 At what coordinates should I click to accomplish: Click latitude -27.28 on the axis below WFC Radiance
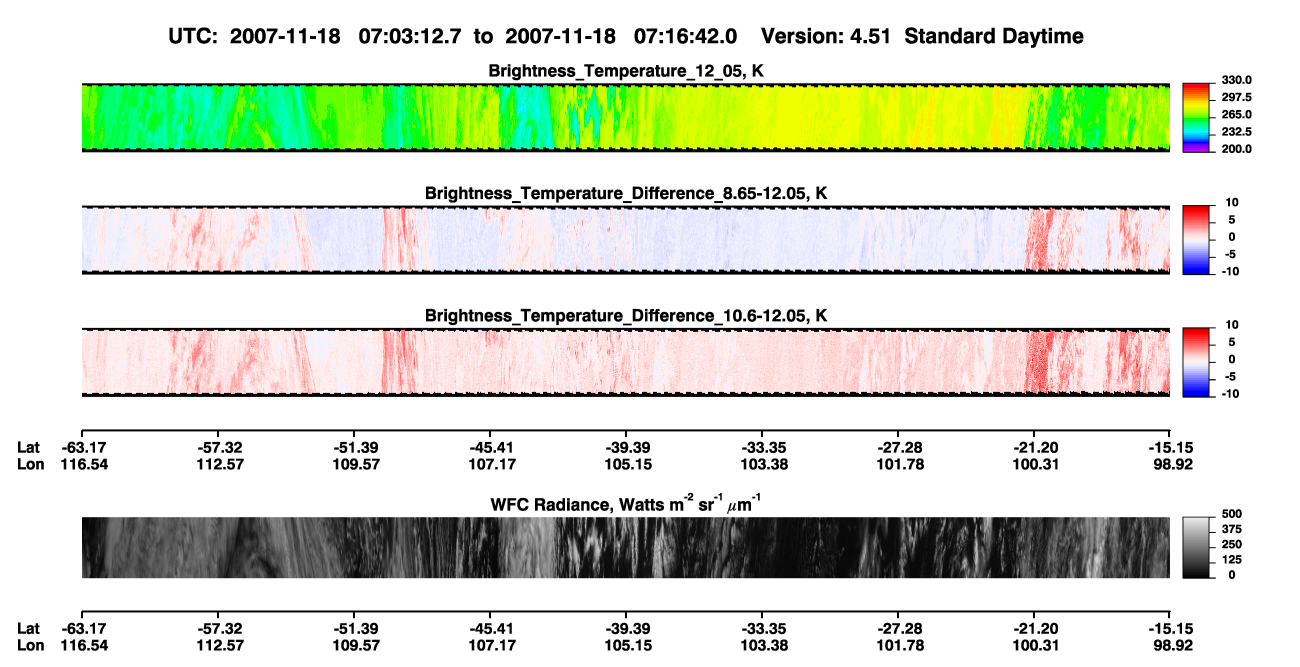point(898,629)
